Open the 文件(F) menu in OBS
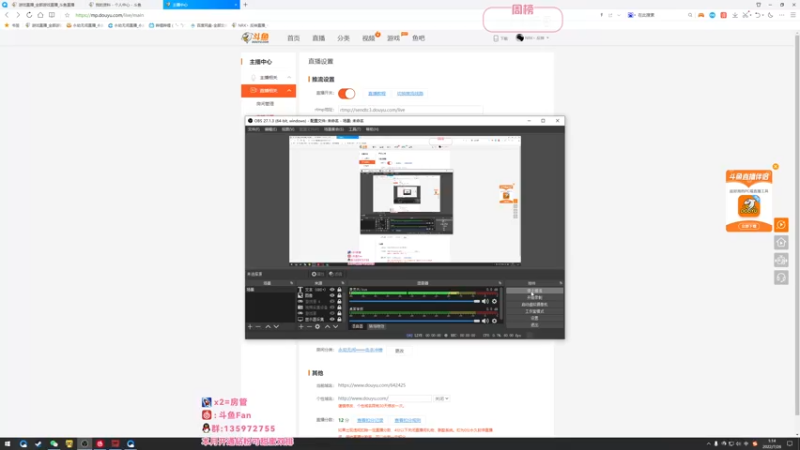The height and width of the screenshot is (450, 800). click(x=254, y=130)
